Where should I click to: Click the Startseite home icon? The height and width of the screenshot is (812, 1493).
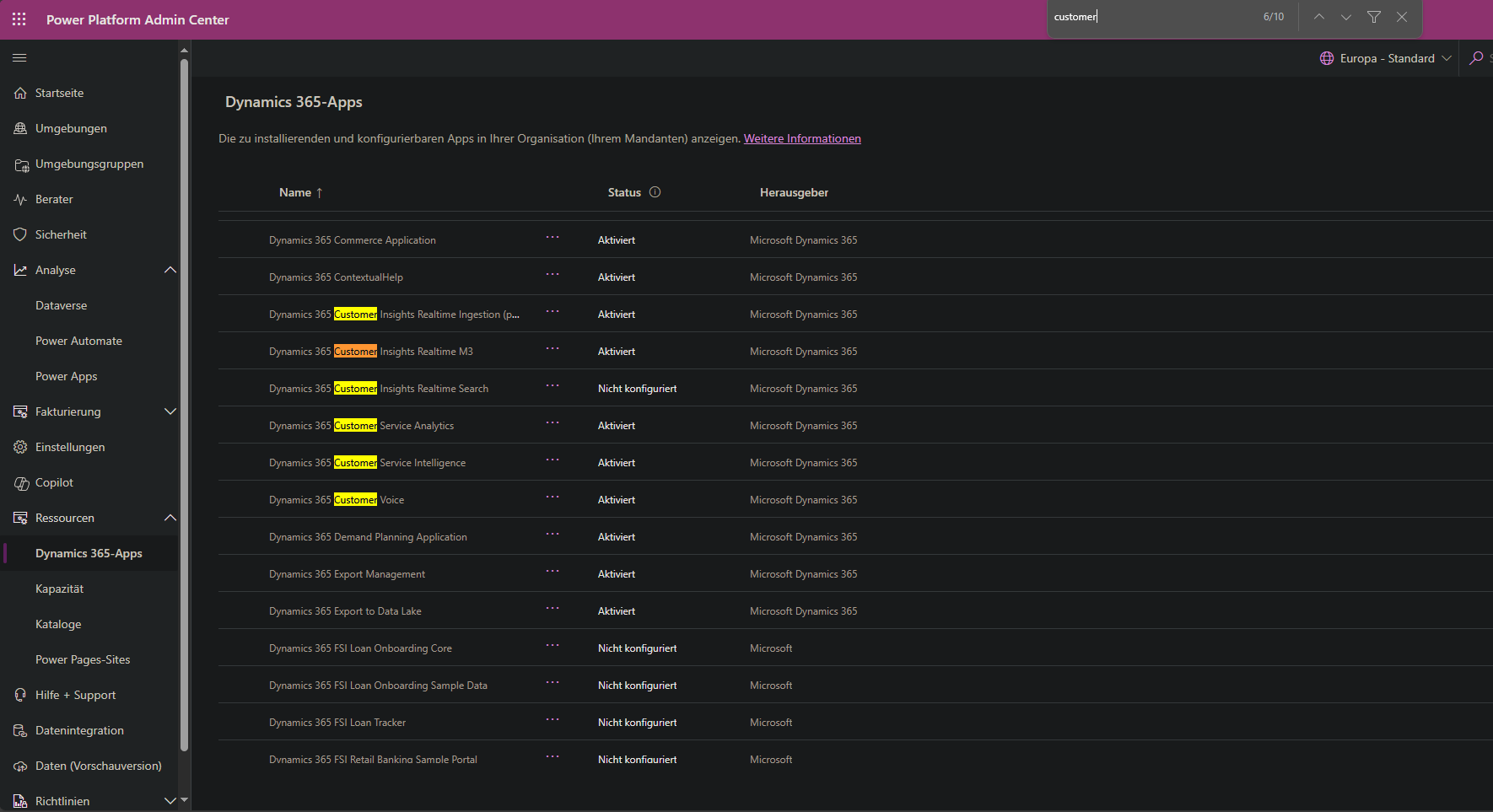[x=20, y=93]
